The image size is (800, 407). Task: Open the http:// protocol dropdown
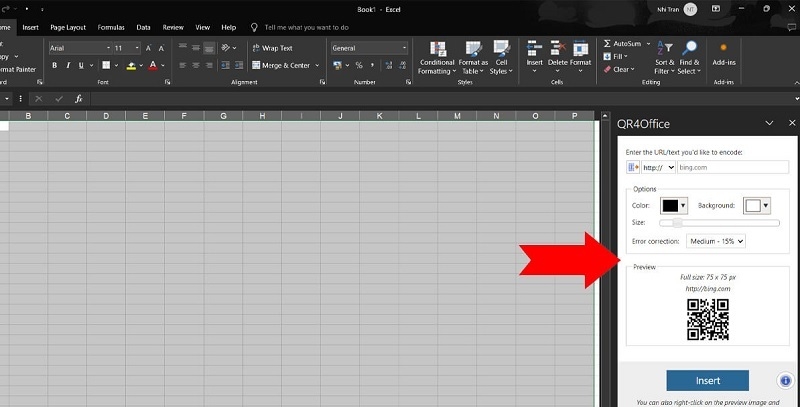658,168
